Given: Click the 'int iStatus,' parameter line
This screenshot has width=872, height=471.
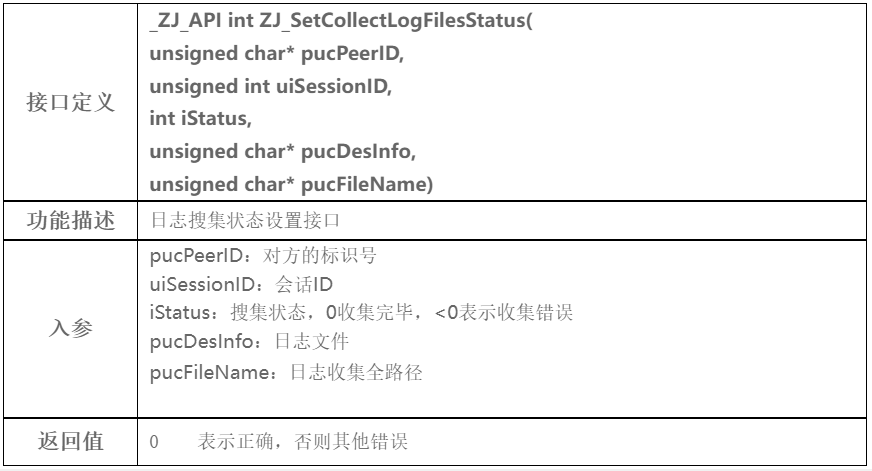Looking at the screenshot, I should 200,118.
